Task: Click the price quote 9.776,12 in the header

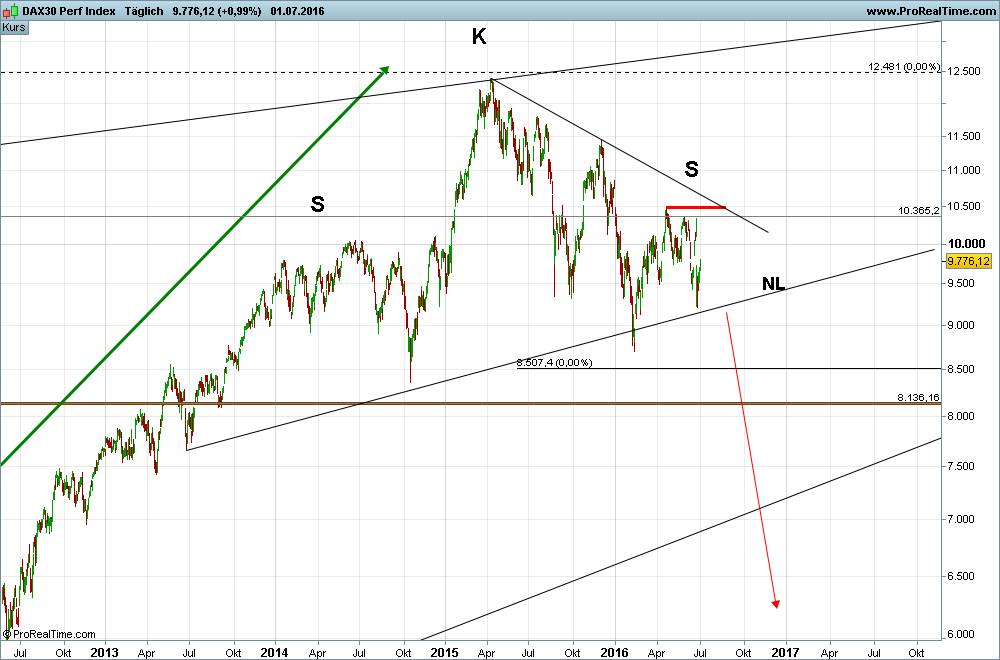Action: 193,8
